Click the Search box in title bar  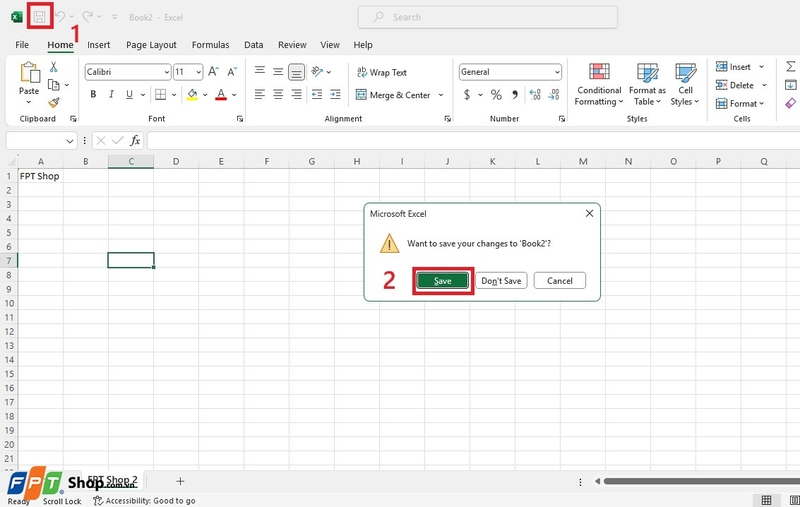488,17
